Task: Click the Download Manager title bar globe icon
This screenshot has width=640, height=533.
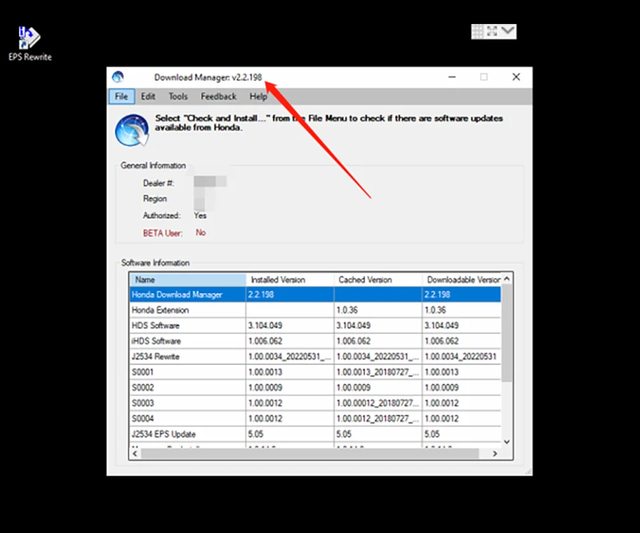Action: tap(118, 77)
